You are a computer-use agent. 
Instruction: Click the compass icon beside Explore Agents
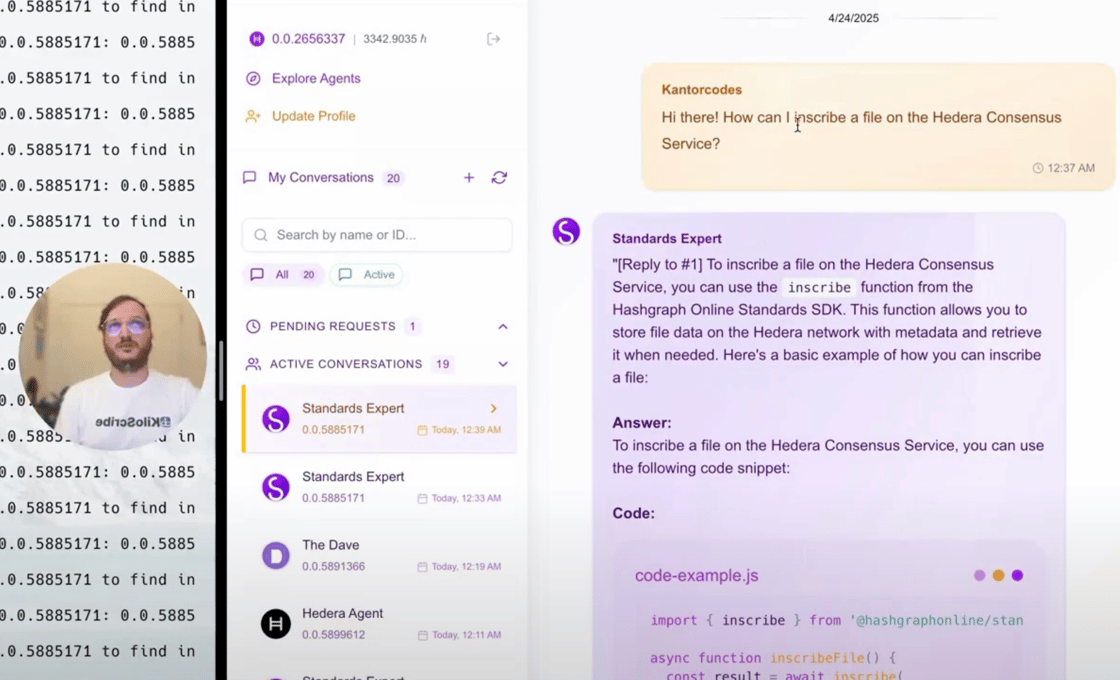[253, 79]
